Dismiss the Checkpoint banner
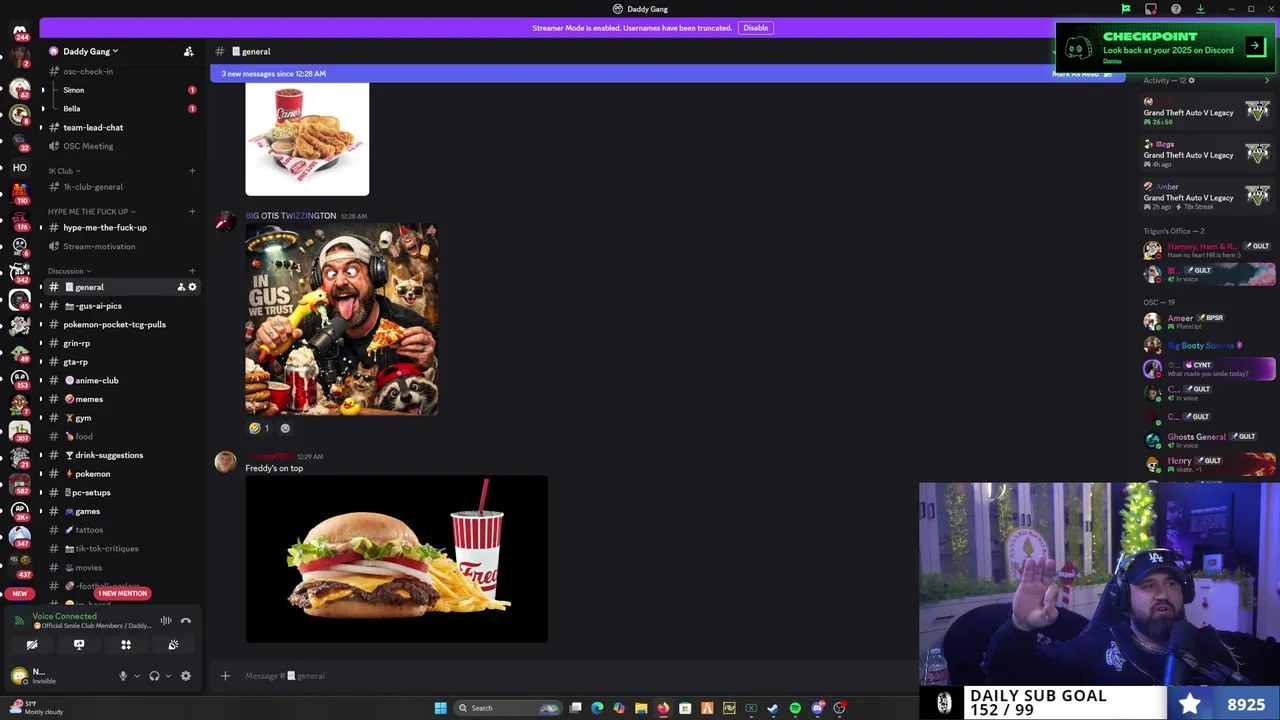 click(x=1112, y=61)
